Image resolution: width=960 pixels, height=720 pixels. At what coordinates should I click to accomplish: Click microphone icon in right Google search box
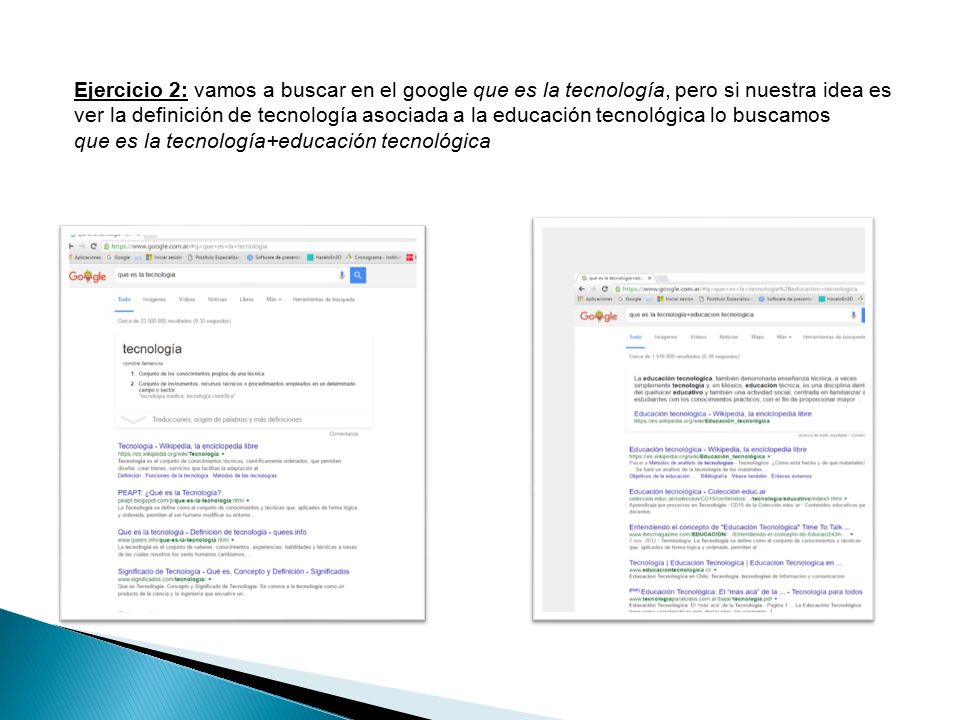[853, 315]
